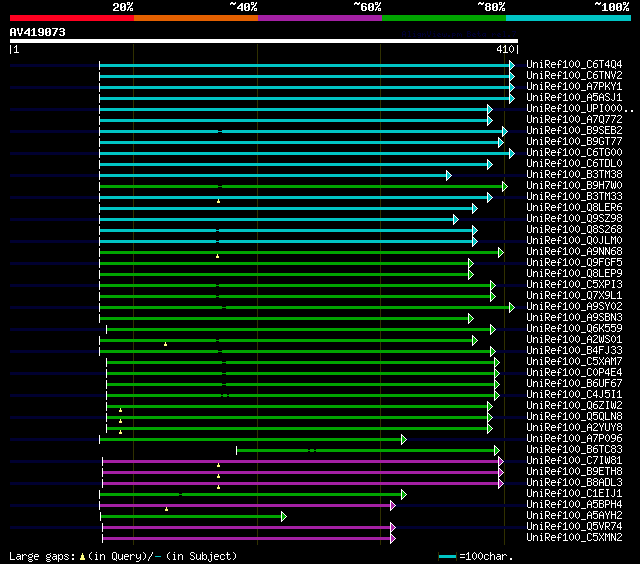Select the UniRef100_A2WS01 label
640x564 pixels.
tap(574, 340)
